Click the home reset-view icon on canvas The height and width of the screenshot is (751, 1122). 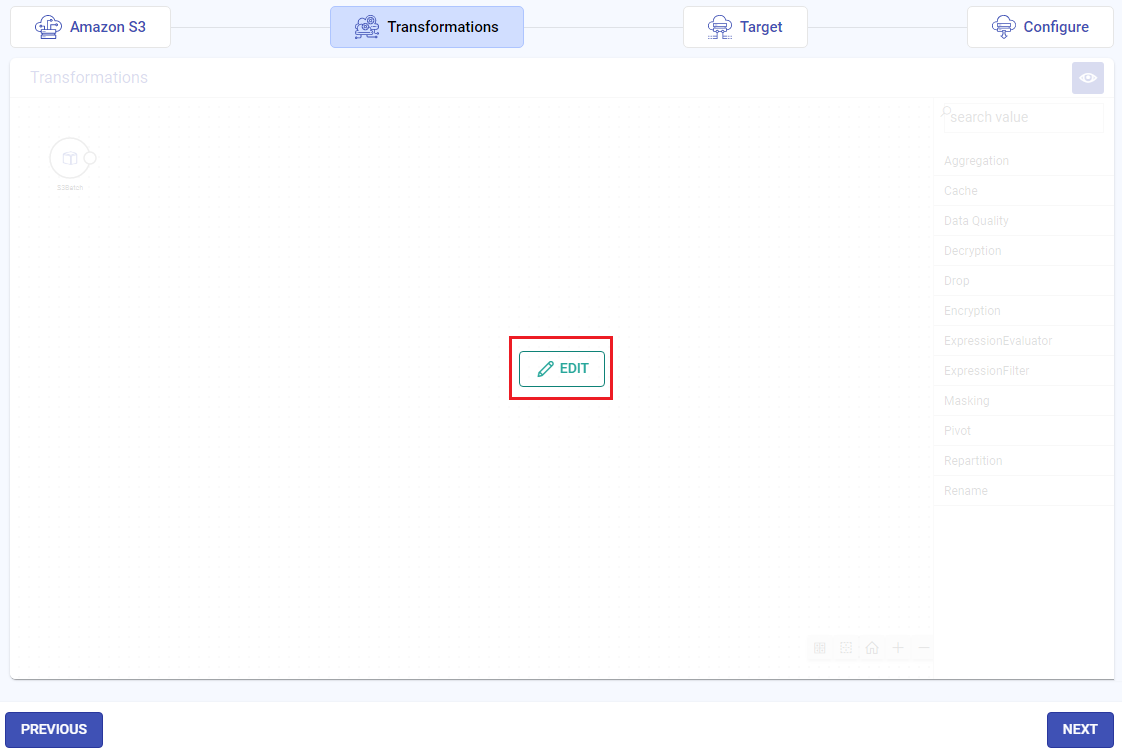872,648
